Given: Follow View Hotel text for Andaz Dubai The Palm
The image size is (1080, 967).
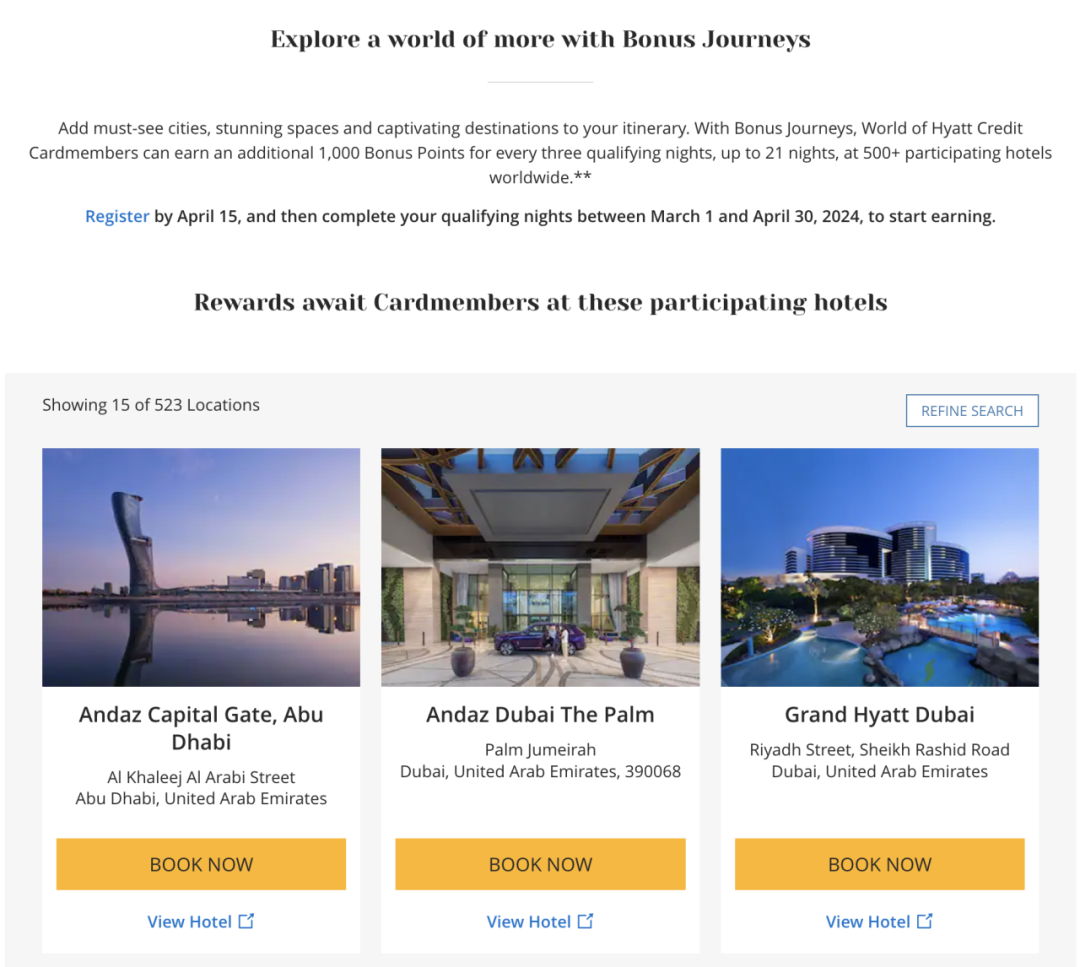Looking at the screenshot, I should pyautogui.click(x=529, y=922).
